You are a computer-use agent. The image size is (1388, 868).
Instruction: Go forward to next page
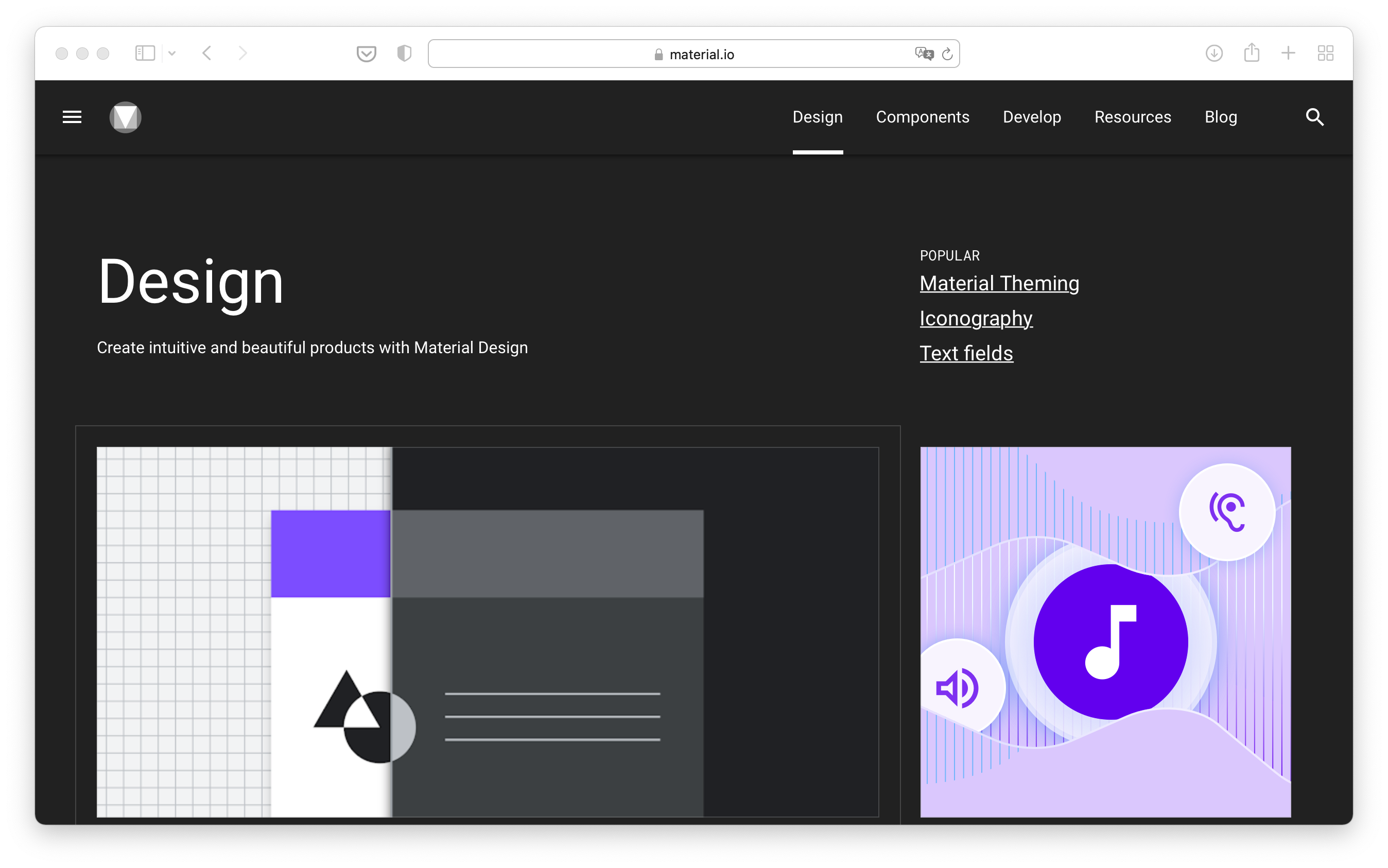[243, 54]
